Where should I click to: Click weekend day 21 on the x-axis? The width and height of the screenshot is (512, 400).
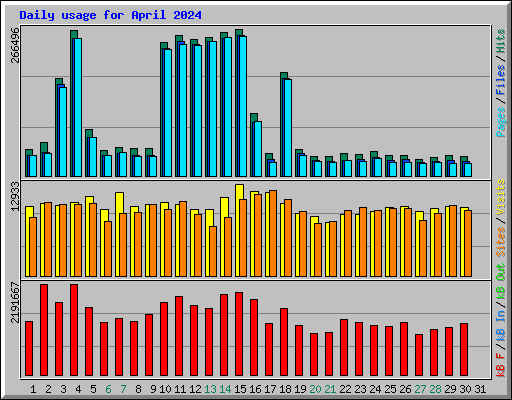pos(330,389)
